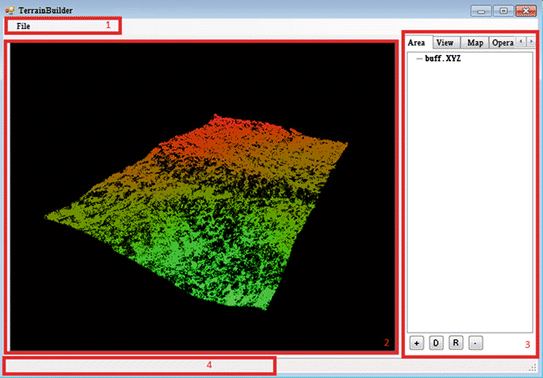This screenshot has height=378, width=543.
Task: Open the File menu
Action: pyautogui.click(x=23, y=26)
